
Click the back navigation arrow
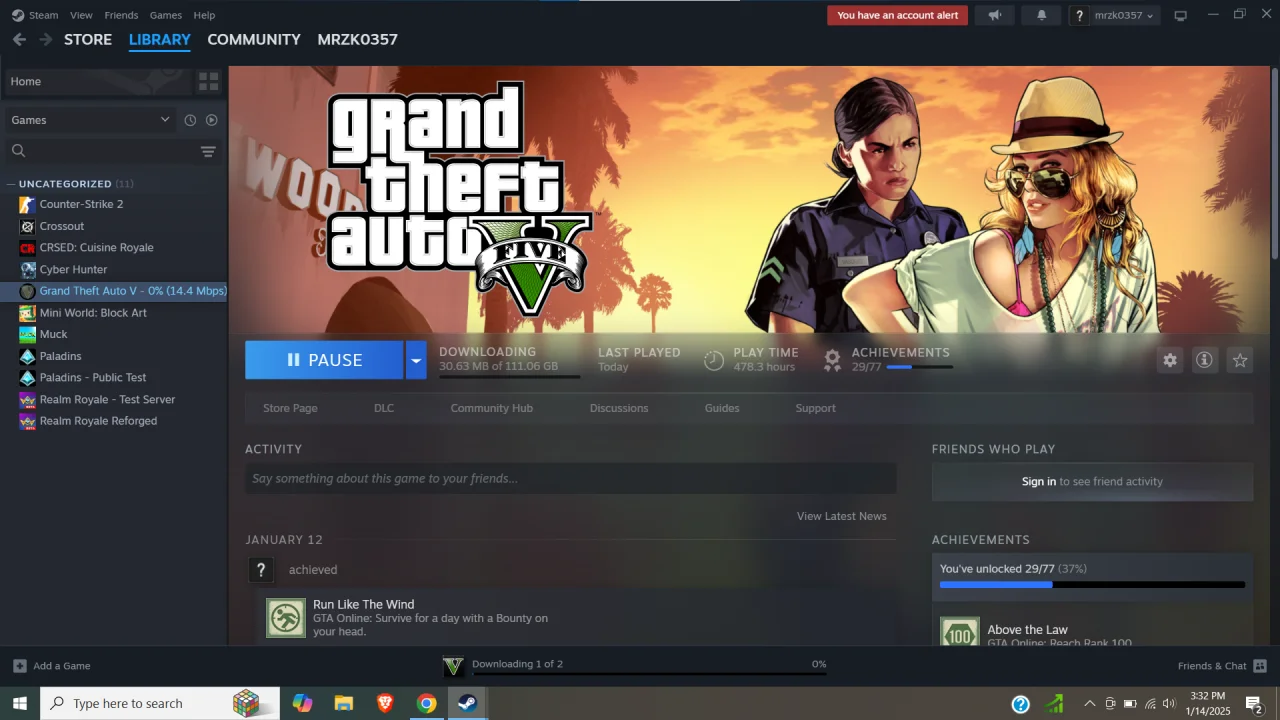(19, 39)
